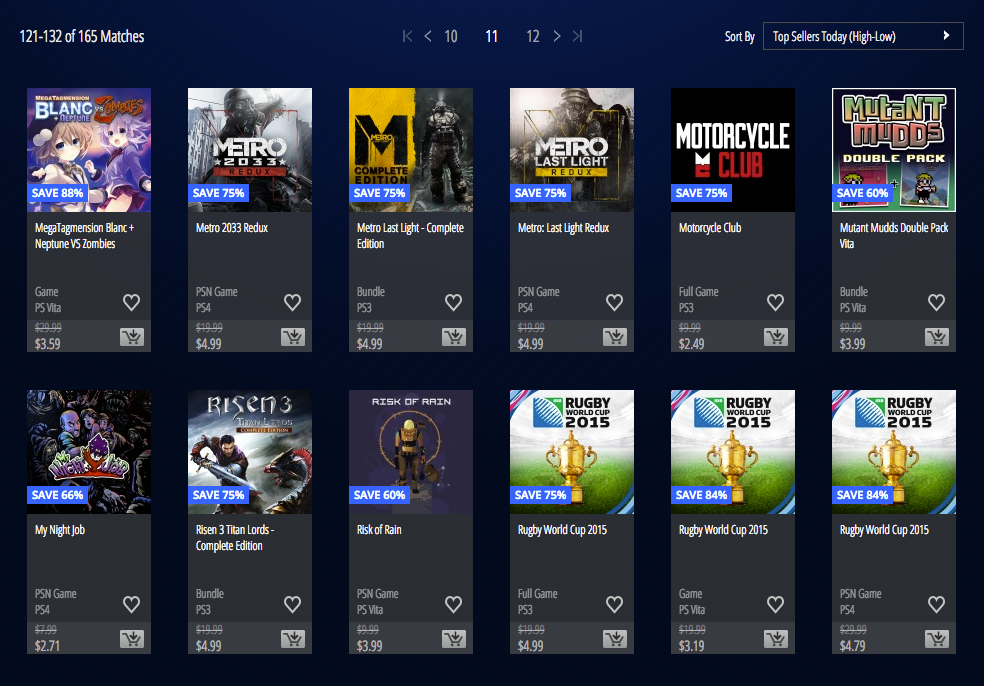984x686 pixels.
Task: Open the Top Sellers Today sort dropdown
Action: pyautogui.click(x=862, y=36)
